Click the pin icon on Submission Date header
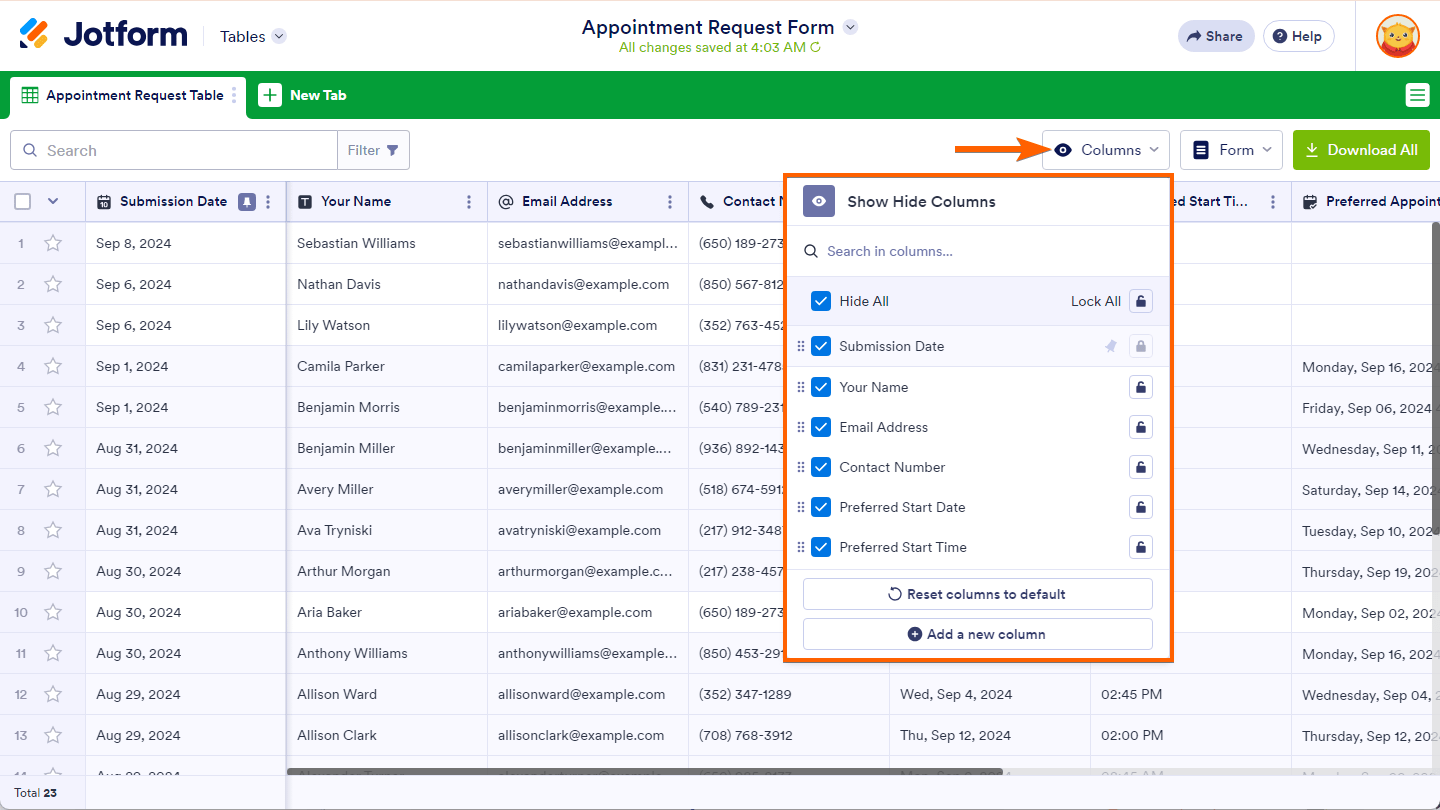1440x810 pixels. coord(247,201)
